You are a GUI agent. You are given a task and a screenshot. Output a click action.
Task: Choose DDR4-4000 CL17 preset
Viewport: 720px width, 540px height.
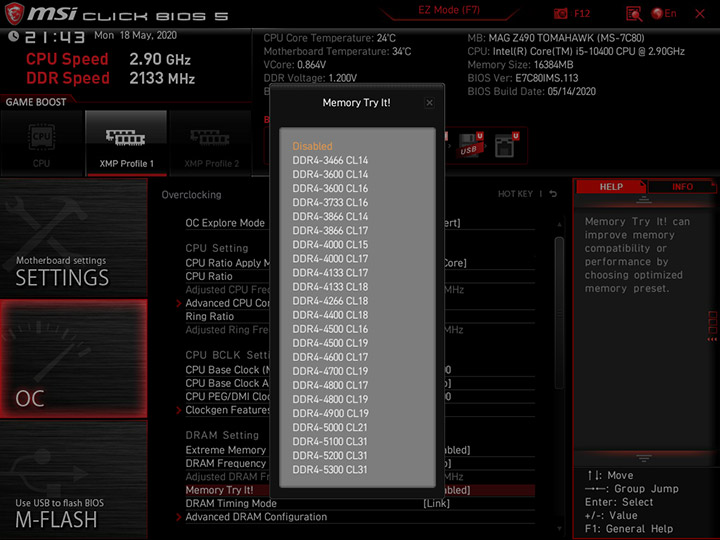pyautogui.click(x=330, y=259)
